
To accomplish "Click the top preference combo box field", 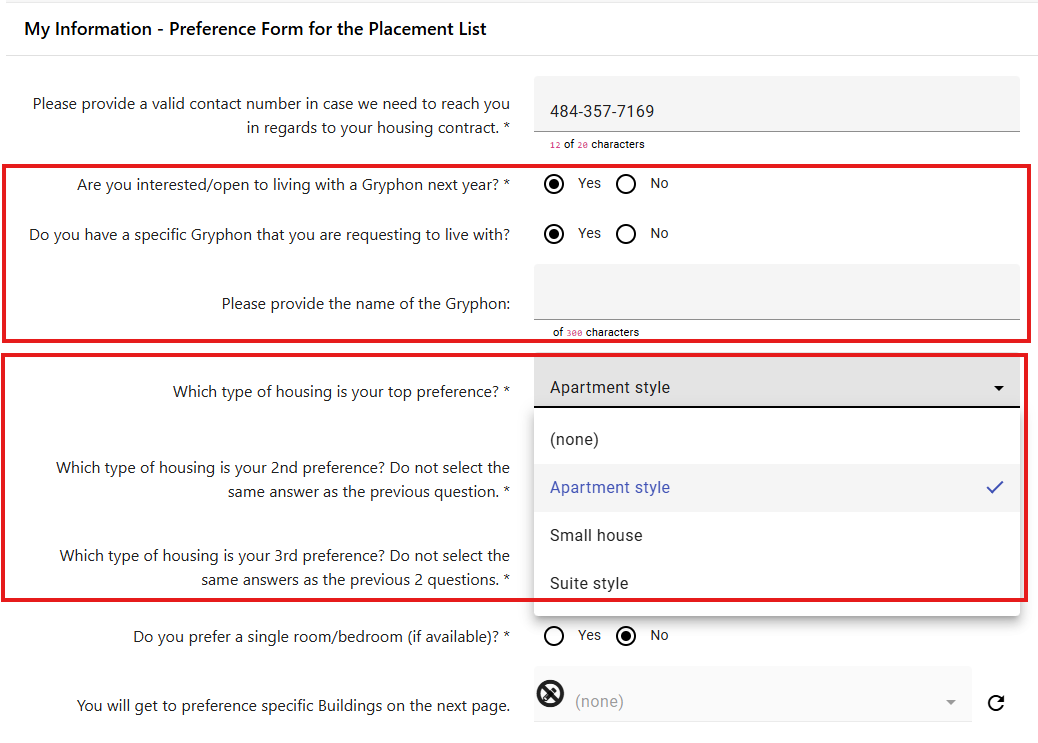I will pos(760,388).
